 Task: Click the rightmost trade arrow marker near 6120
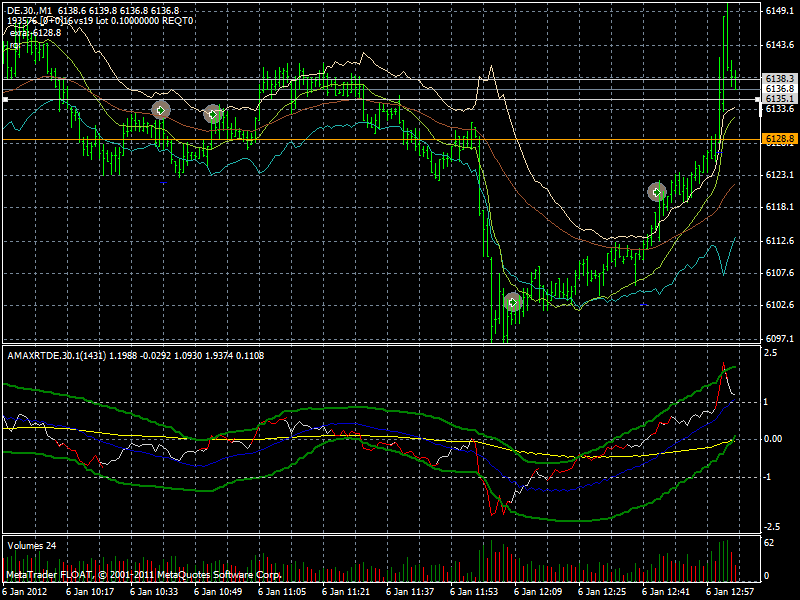pyautogui.click(x=655, y=191)
